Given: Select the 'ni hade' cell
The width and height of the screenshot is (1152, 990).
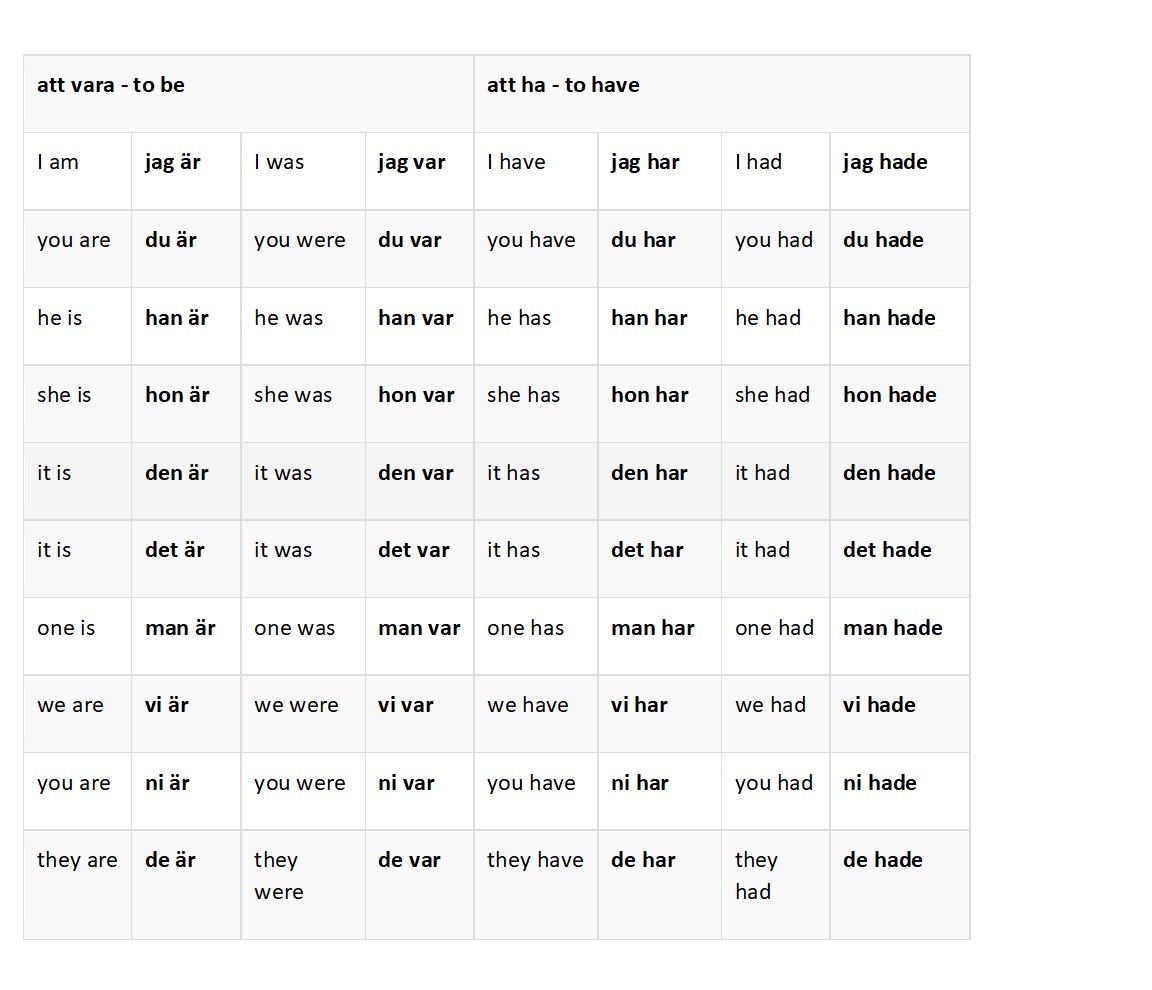Looking at the screenshot, I should pyautogui.click(x=900, y=791).
